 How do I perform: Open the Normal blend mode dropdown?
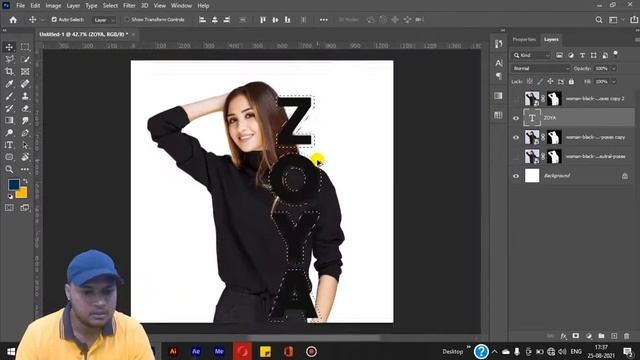coord(541,69)
